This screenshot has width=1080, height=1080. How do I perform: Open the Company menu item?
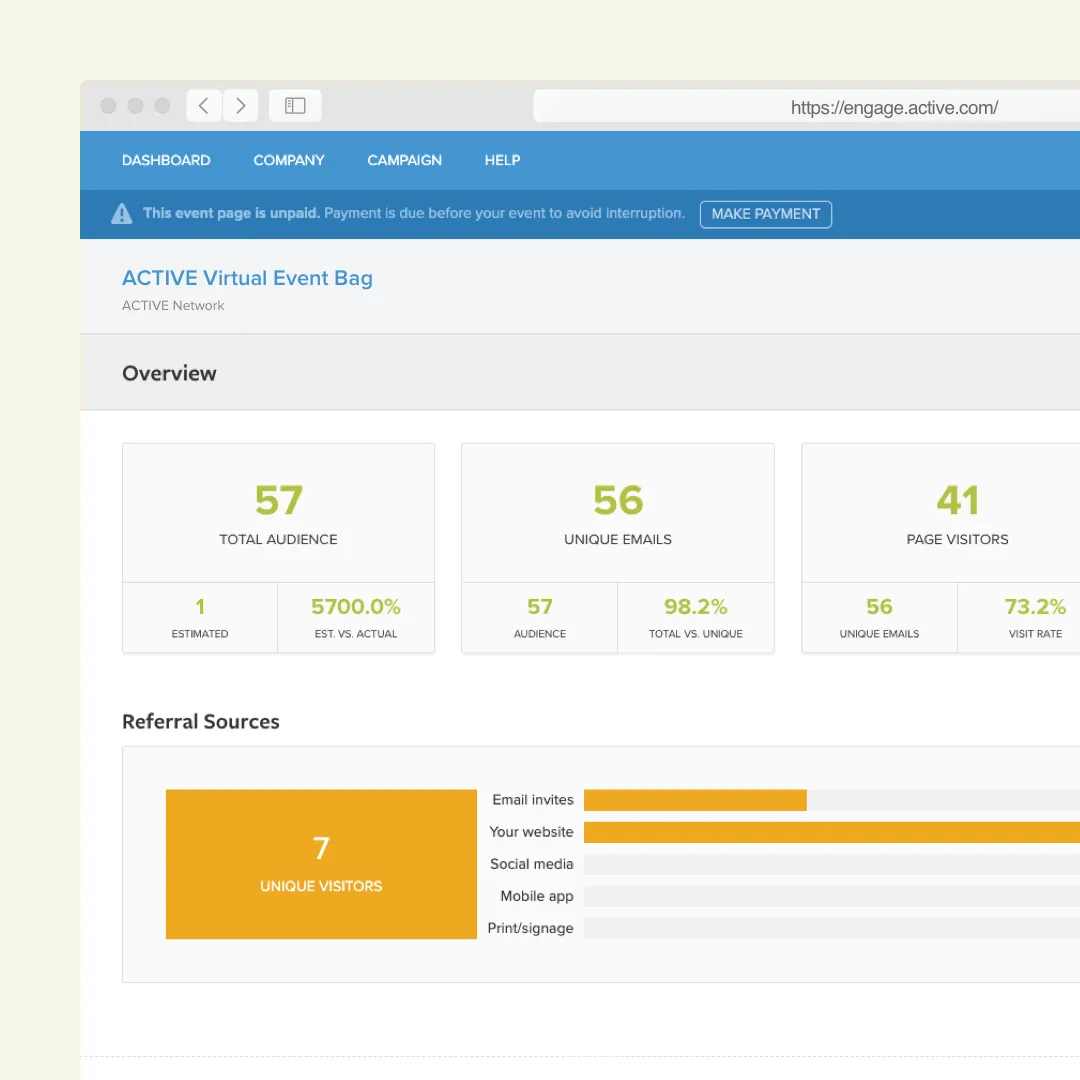coord(289,160)
